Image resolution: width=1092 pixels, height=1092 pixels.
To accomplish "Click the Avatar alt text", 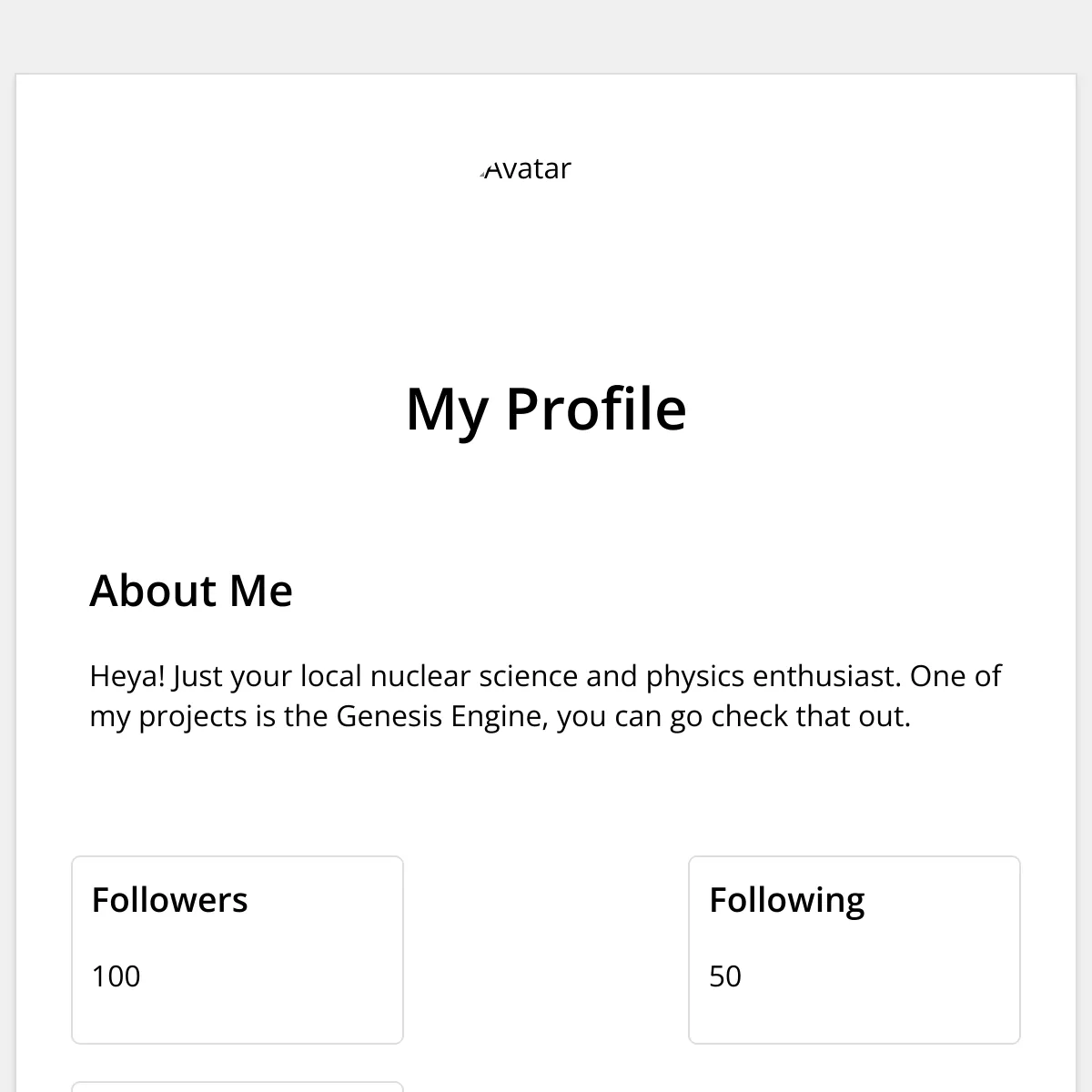I will point(529,169).
